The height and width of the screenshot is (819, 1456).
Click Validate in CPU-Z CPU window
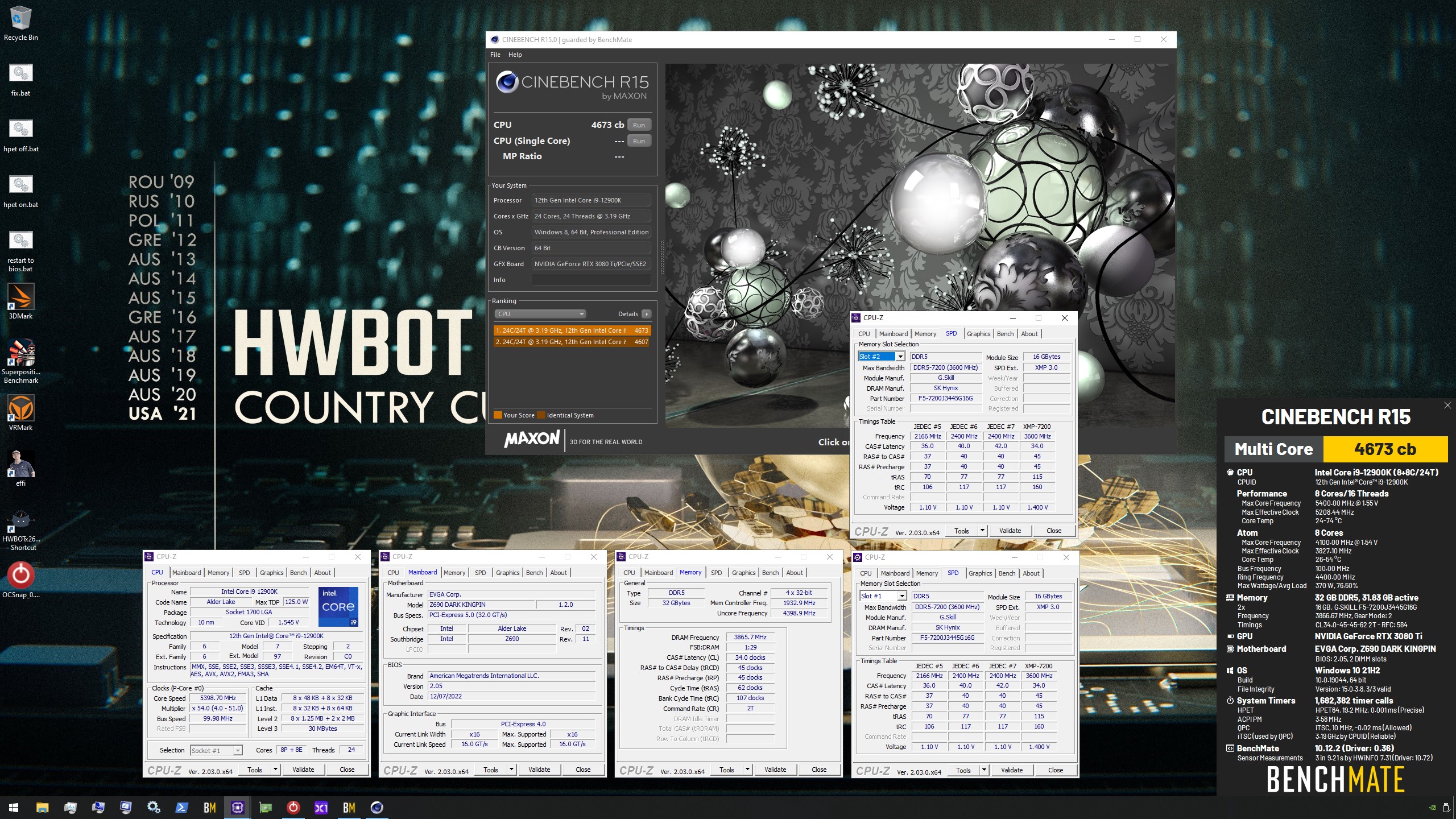(303, 770)
